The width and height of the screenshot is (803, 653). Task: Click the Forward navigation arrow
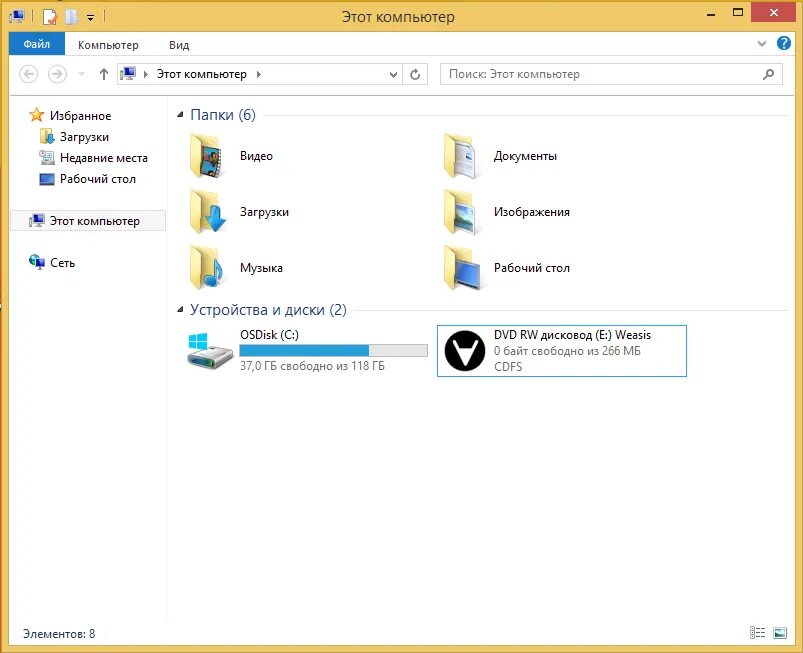57,74
